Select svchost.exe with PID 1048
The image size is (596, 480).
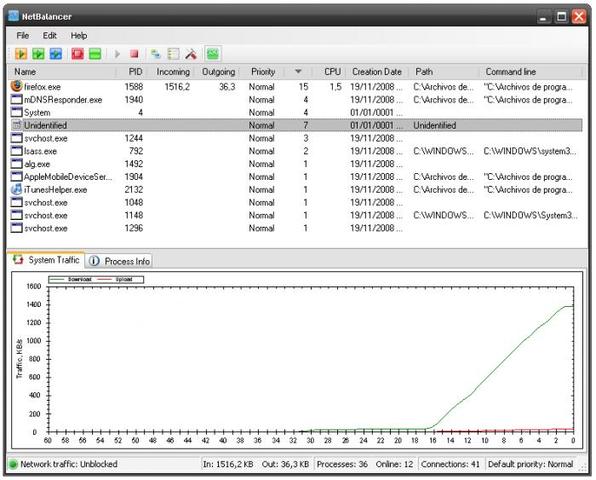click(x=46, y=203)
